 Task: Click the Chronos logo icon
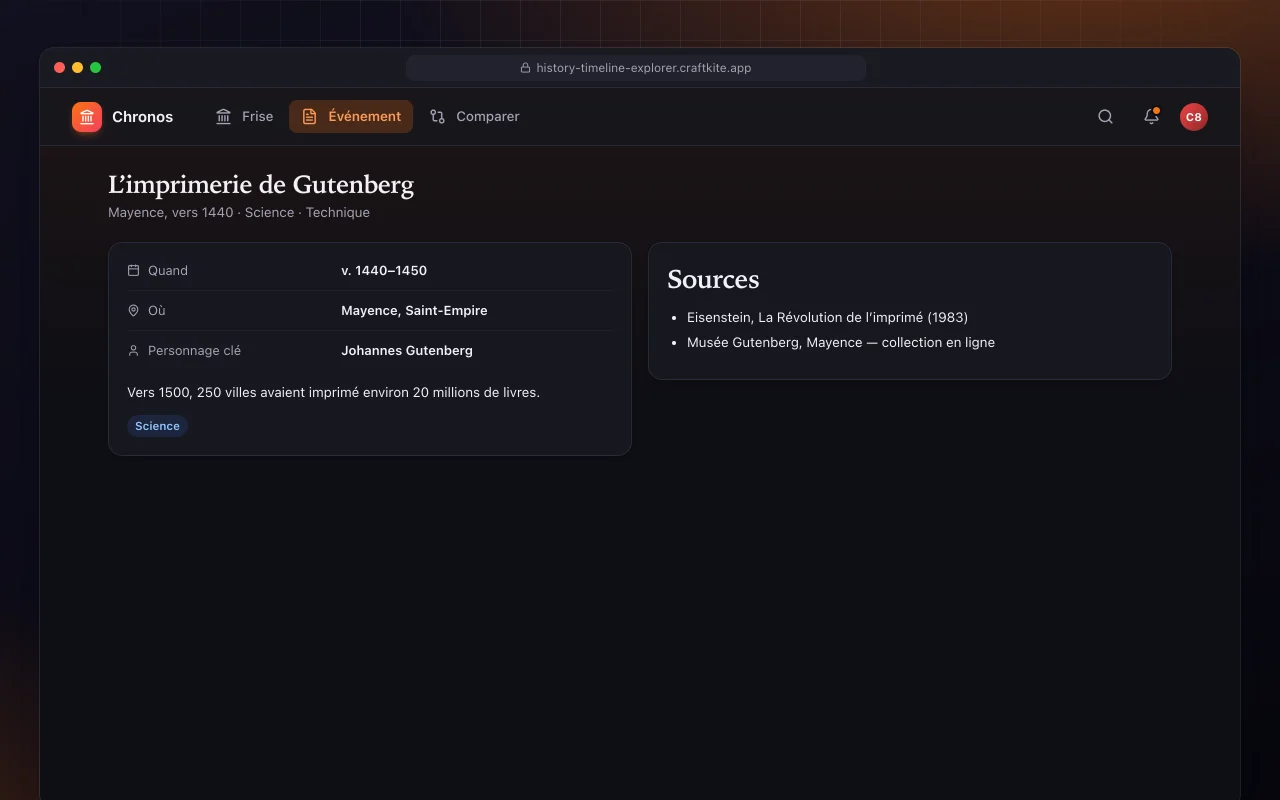(87, 117)
